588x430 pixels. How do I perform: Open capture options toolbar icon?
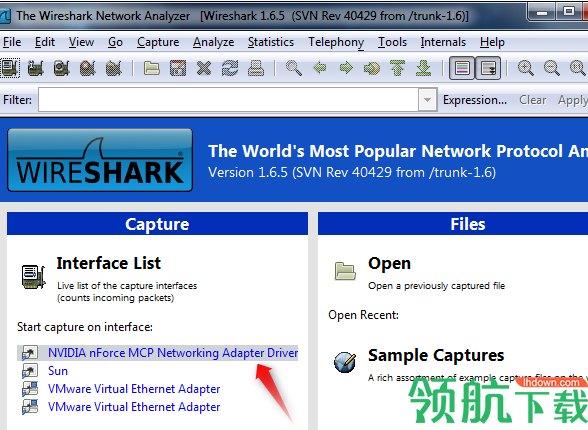pos(36,69)
